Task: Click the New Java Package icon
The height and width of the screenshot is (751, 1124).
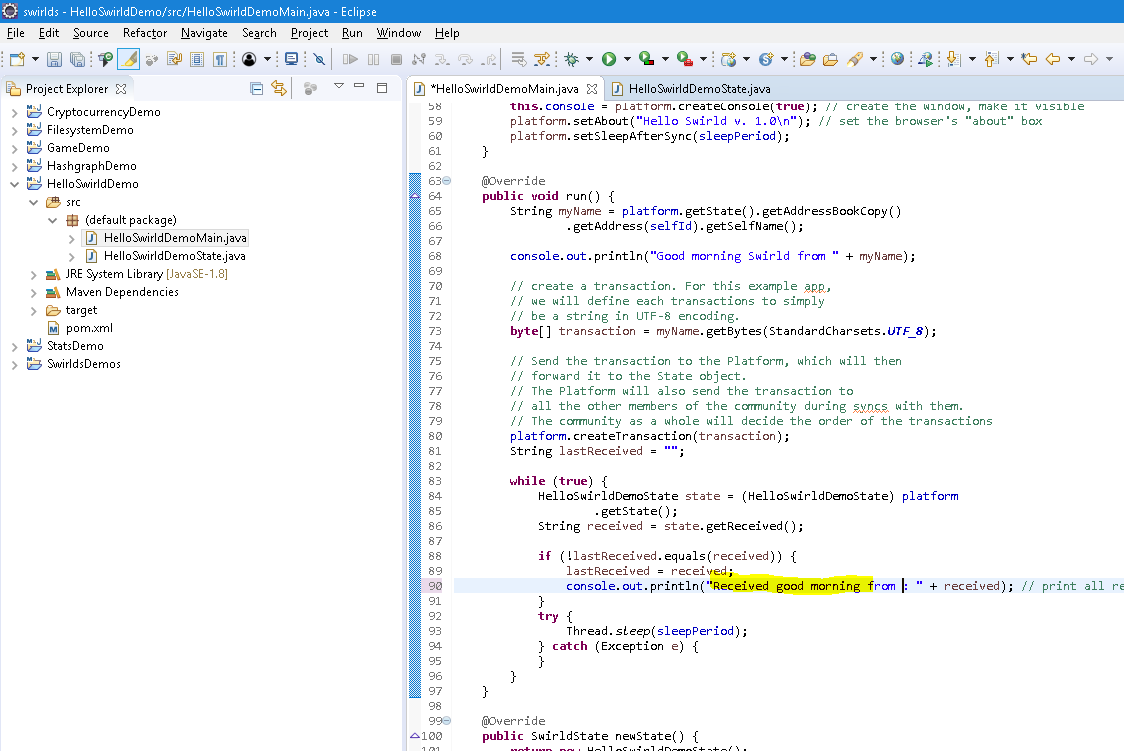Action: [728, 59]
